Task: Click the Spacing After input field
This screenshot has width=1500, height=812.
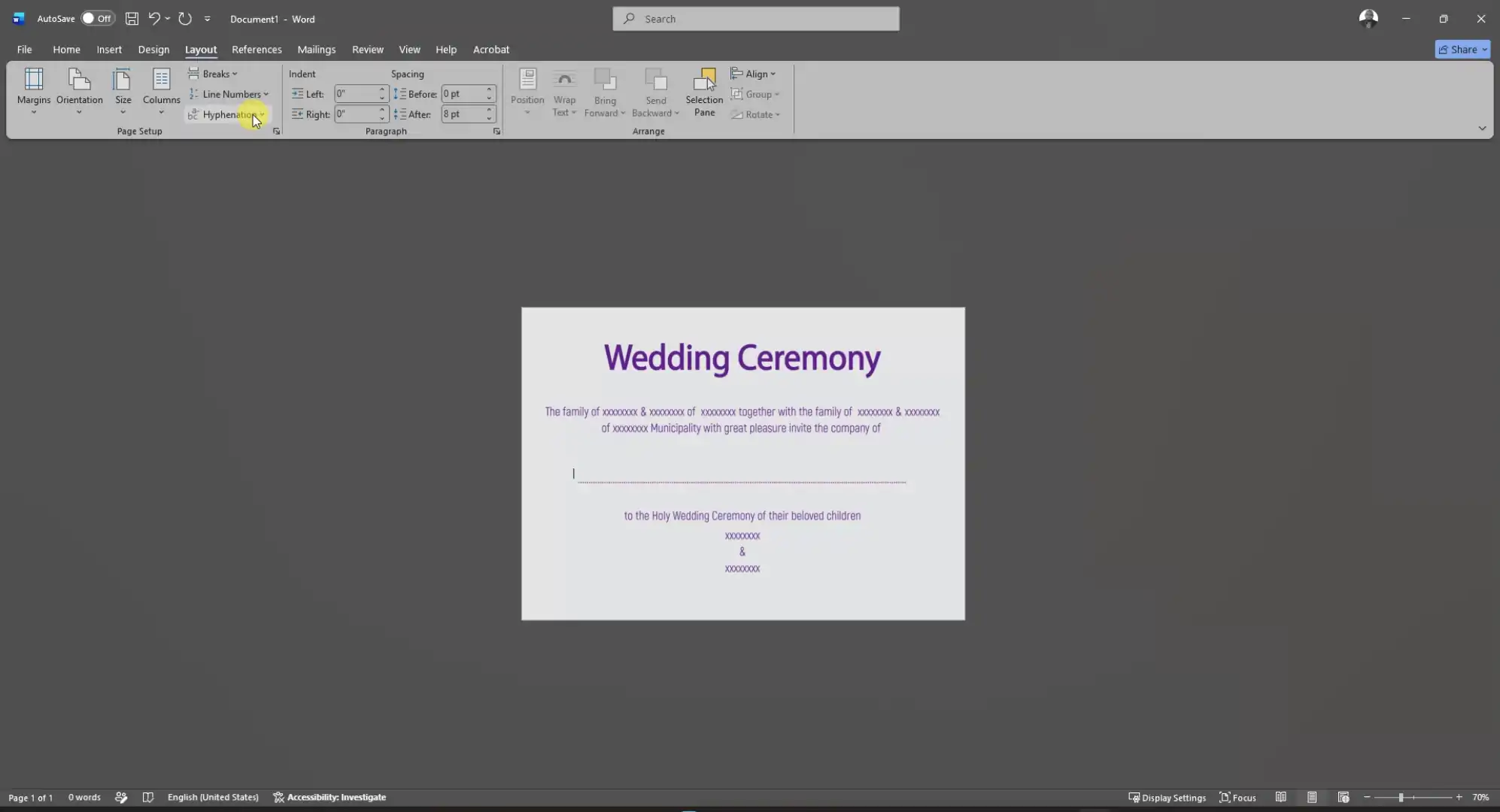Action: [x=462, y=114]
